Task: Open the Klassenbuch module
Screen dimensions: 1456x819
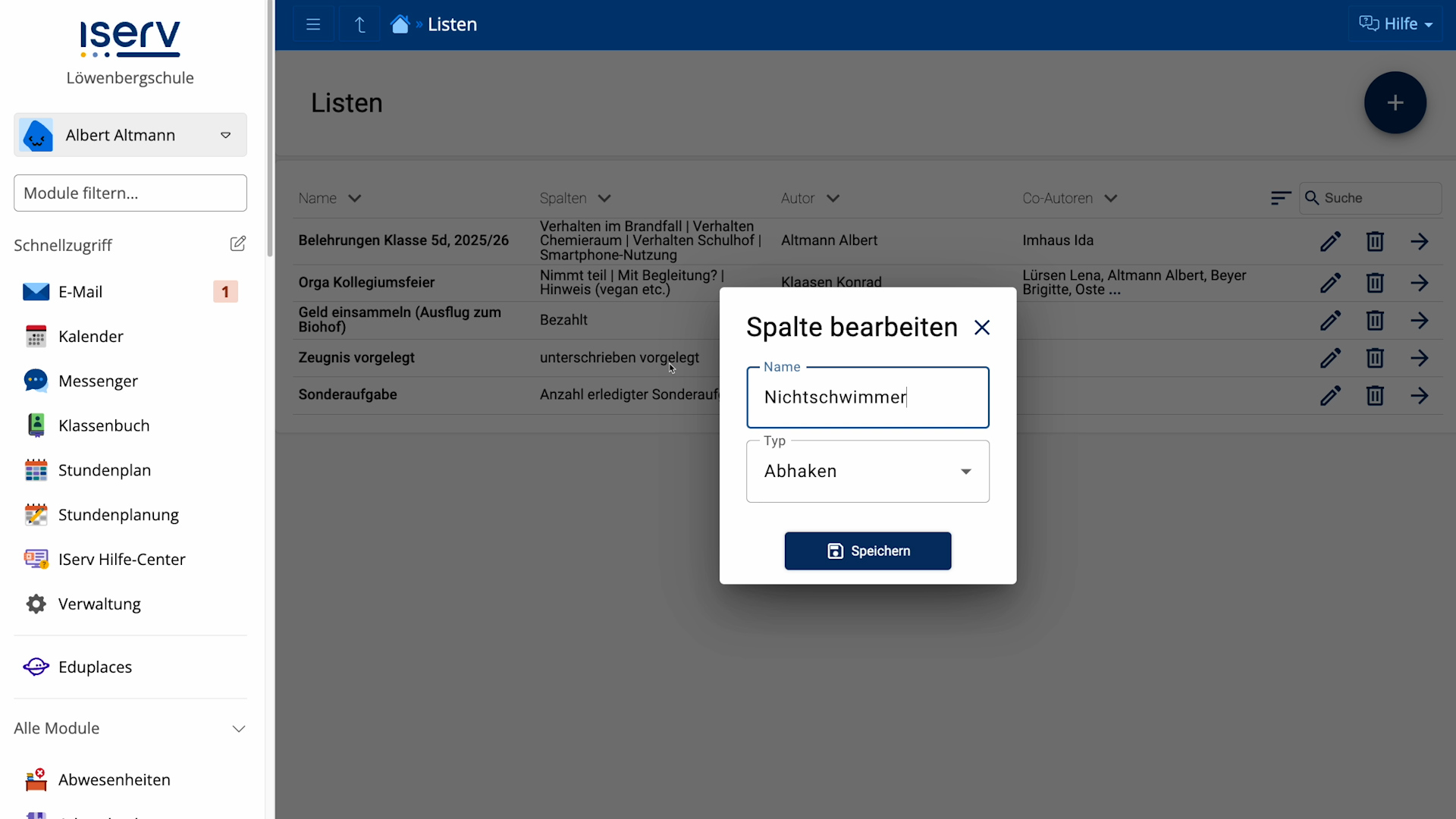Action: point(105,425)
